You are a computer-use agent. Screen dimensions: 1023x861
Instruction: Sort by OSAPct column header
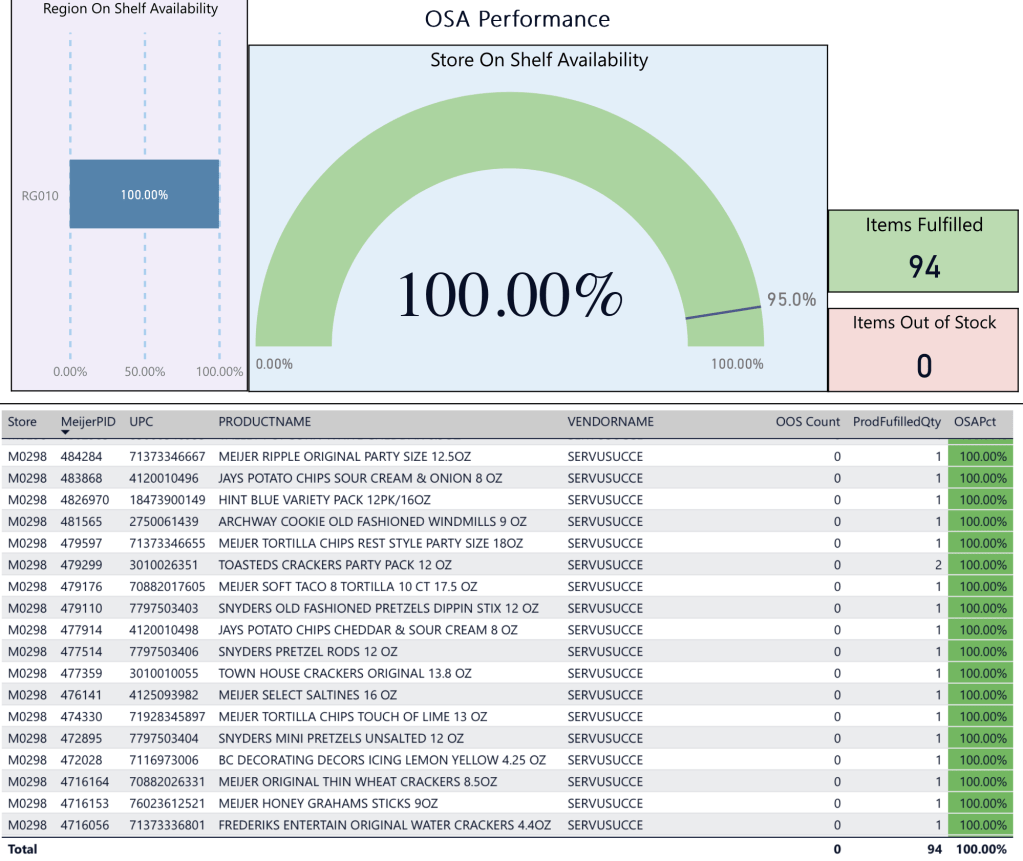974,421
